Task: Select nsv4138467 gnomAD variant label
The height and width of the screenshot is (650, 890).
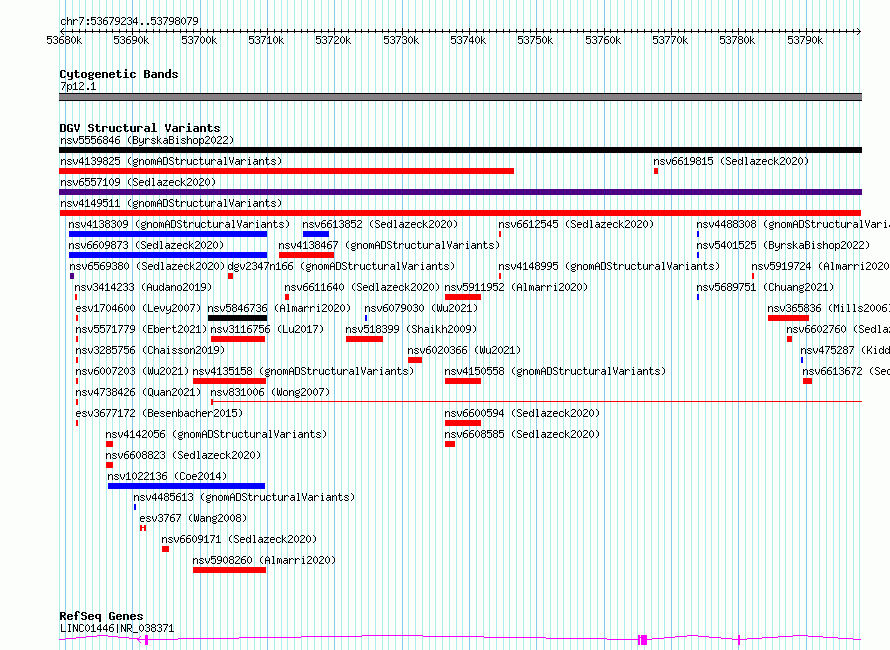Action: pyautogui.click(x=389, y=245)
